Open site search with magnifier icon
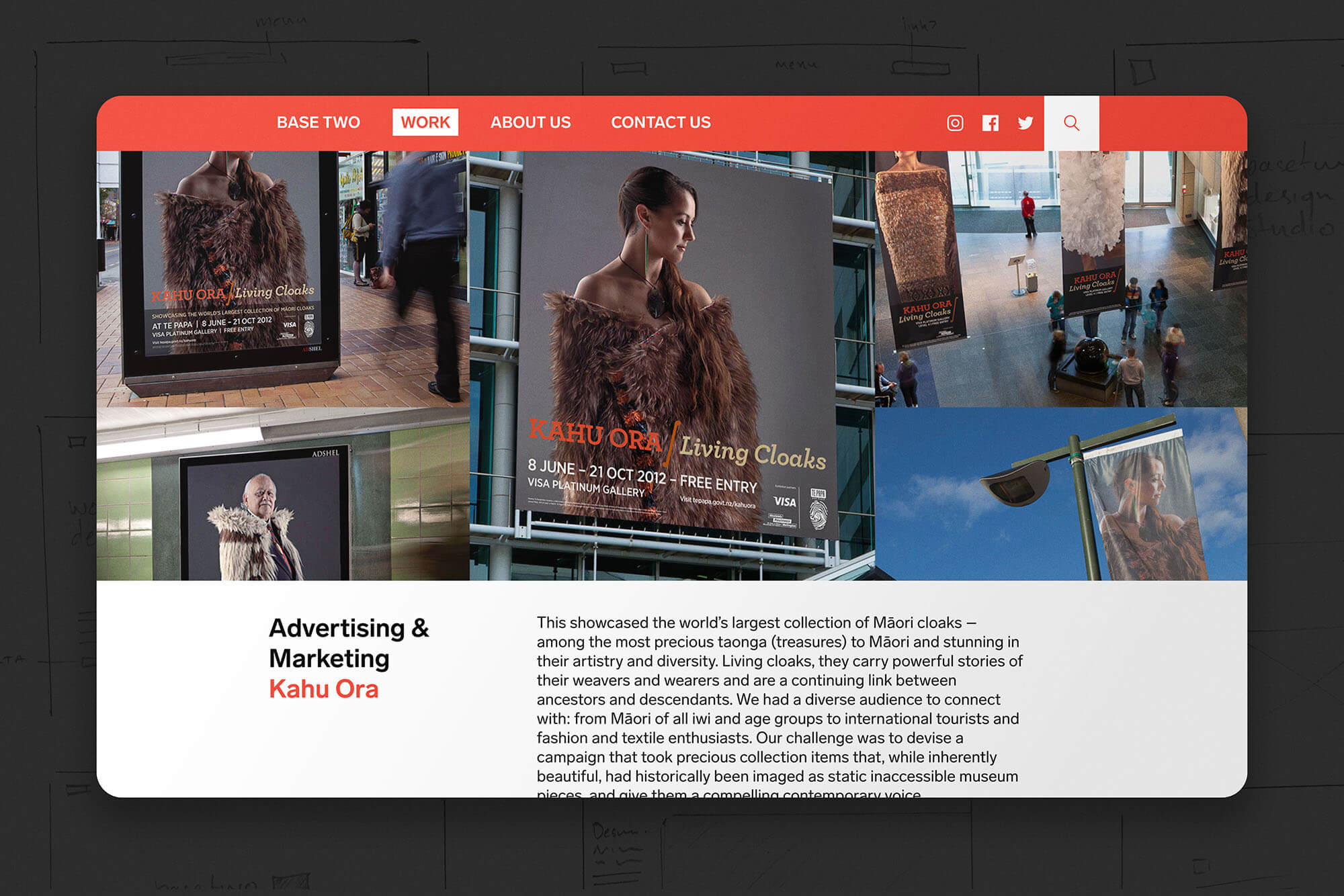 pyautogui.click(x=1071, y=123)
